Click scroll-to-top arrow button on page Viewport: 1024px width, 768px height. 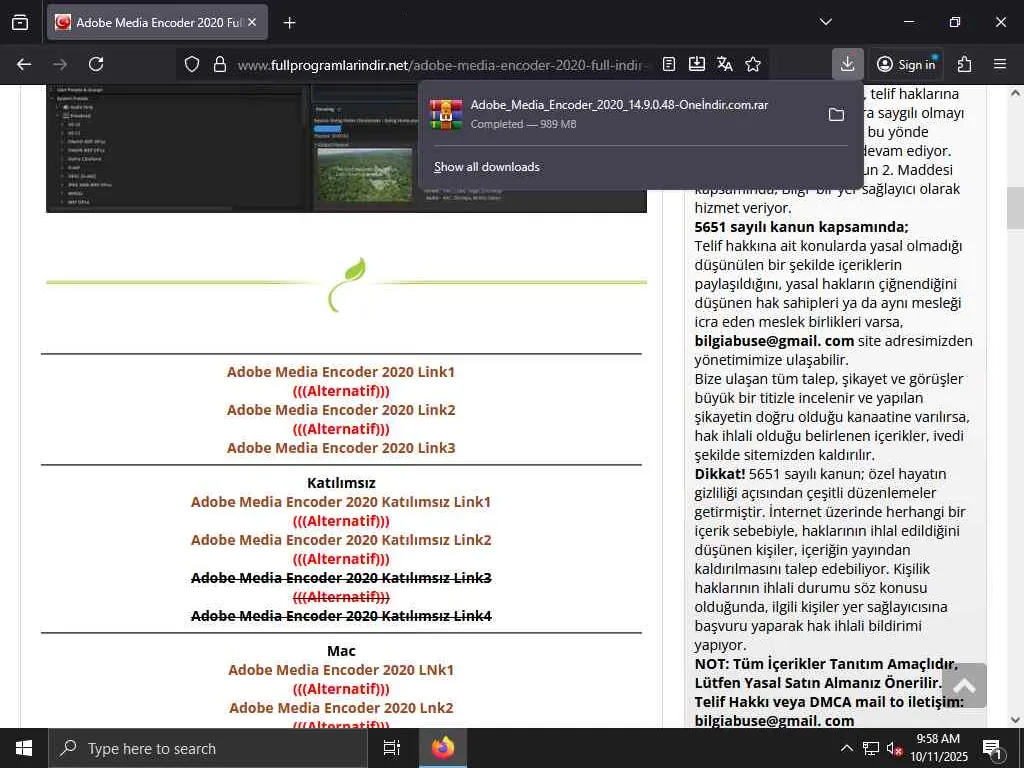[964, 685]
